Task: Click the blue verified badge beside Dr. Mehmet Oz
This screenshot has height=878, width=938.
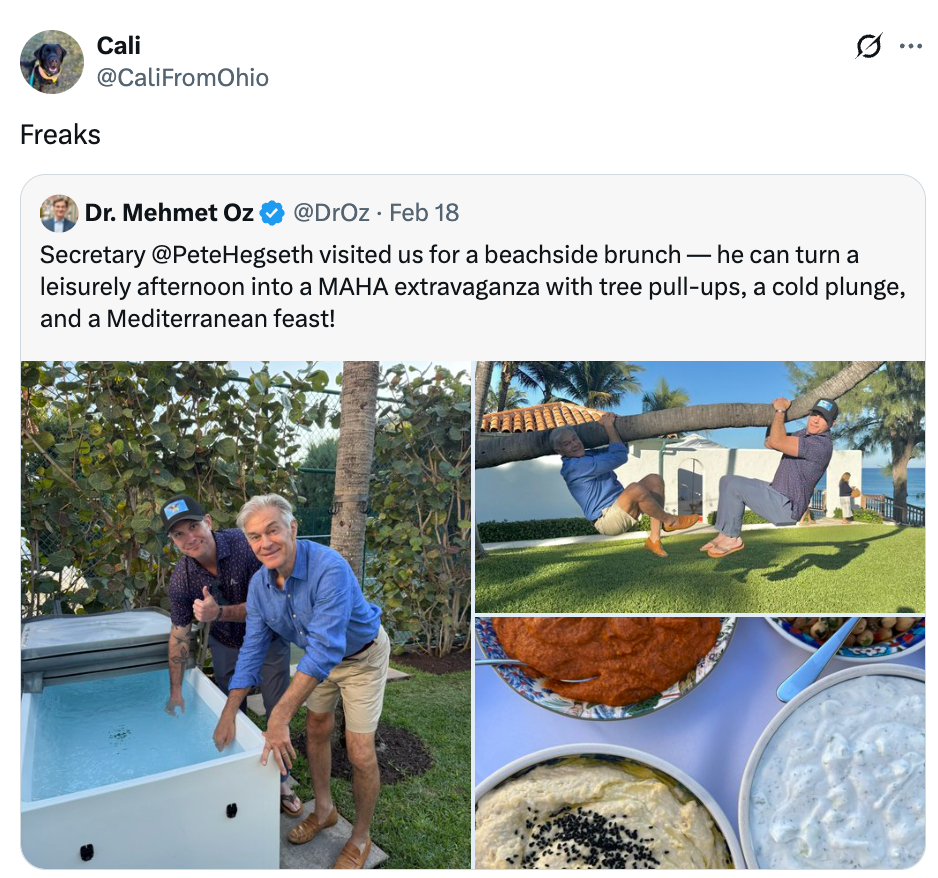Action: [x=270, y=213]
